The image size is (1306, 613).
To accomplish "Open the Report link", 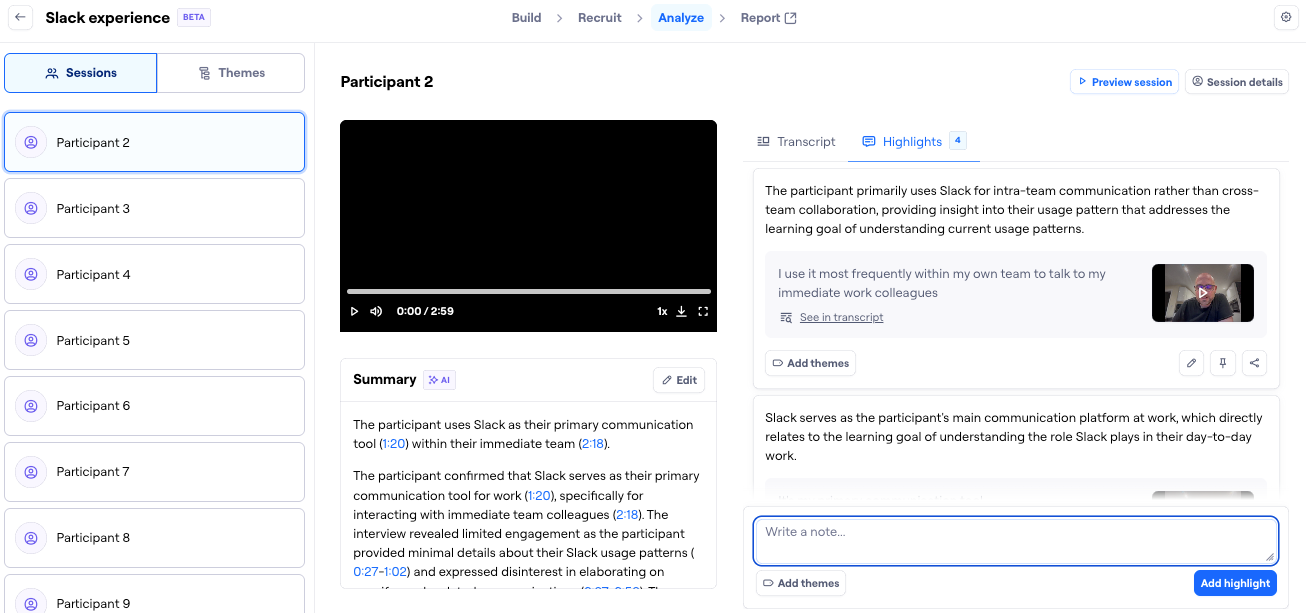I will coord(768,18).
